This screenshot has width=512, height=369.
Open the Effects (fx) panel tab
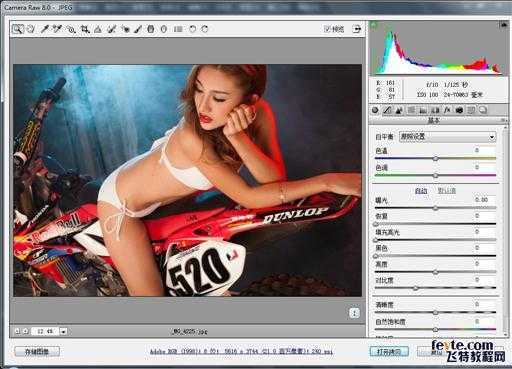[447, 110]
